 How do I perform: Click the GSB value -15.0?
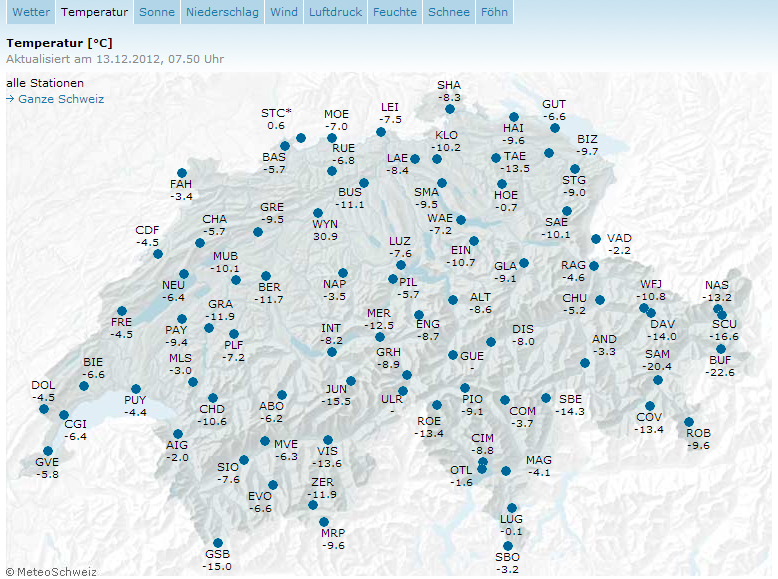coord(217,567)
